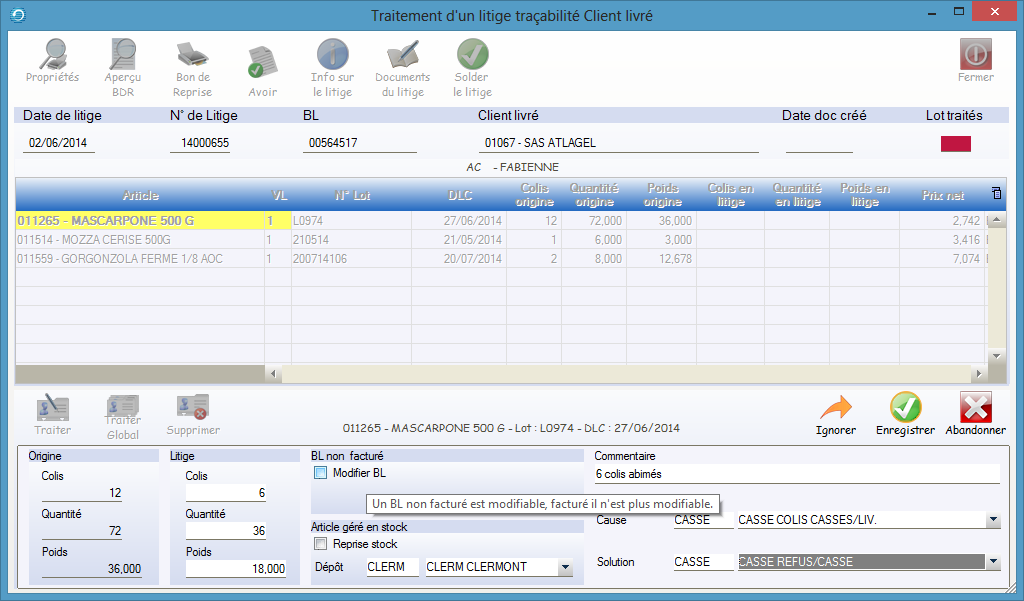Viewport: 1024px width, 601px height.
Task: Open the Cause dropdown list
Action: coord(992,520)
